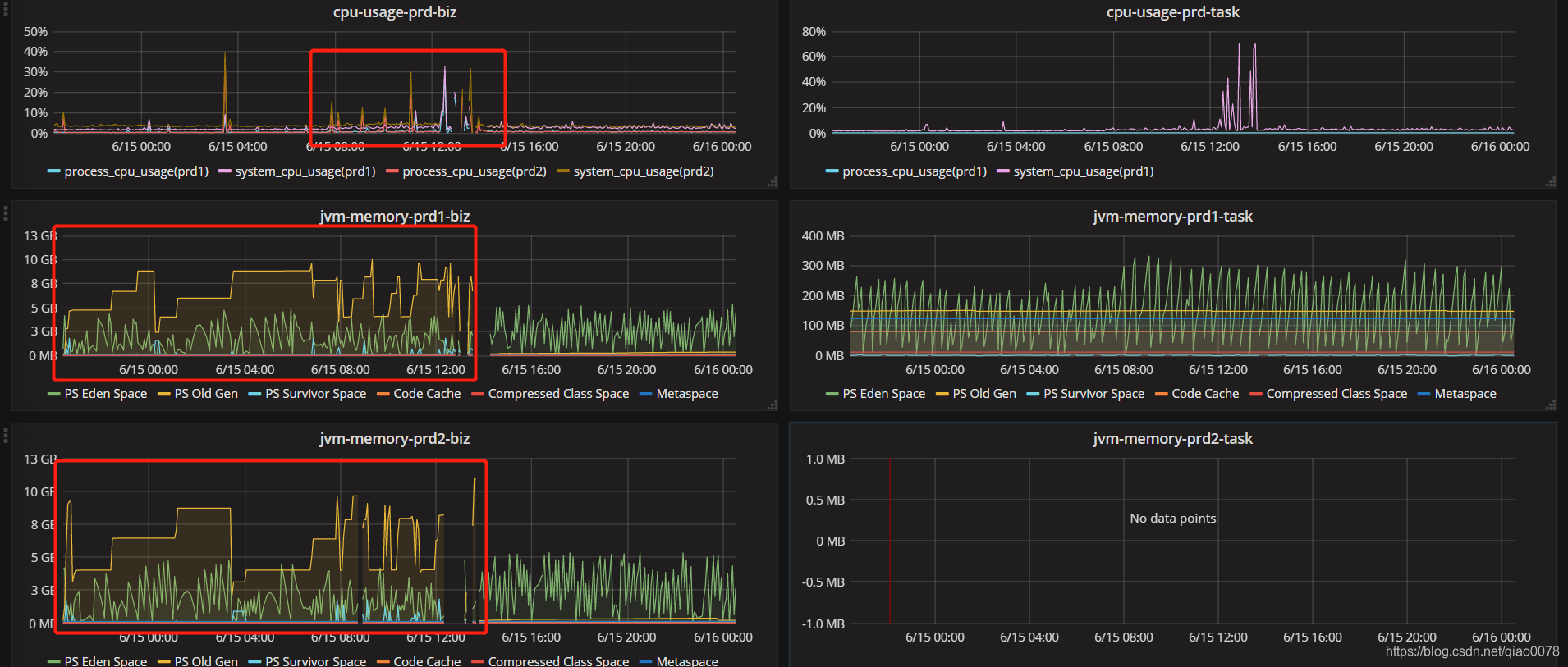Click the resize handle of the cpu-usage-prd-biz panel

point(773,182)
